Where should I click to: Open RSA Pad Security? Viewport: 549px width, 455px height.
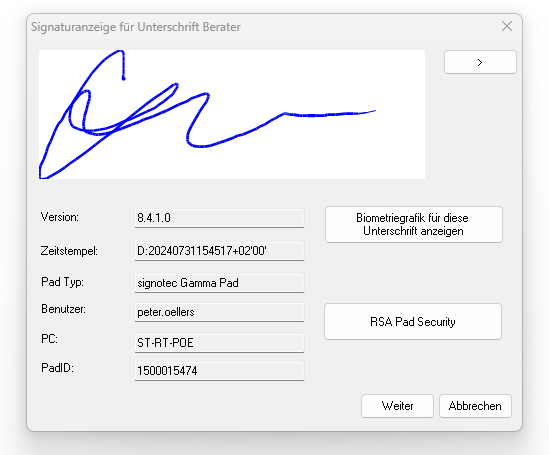[413, 321]
